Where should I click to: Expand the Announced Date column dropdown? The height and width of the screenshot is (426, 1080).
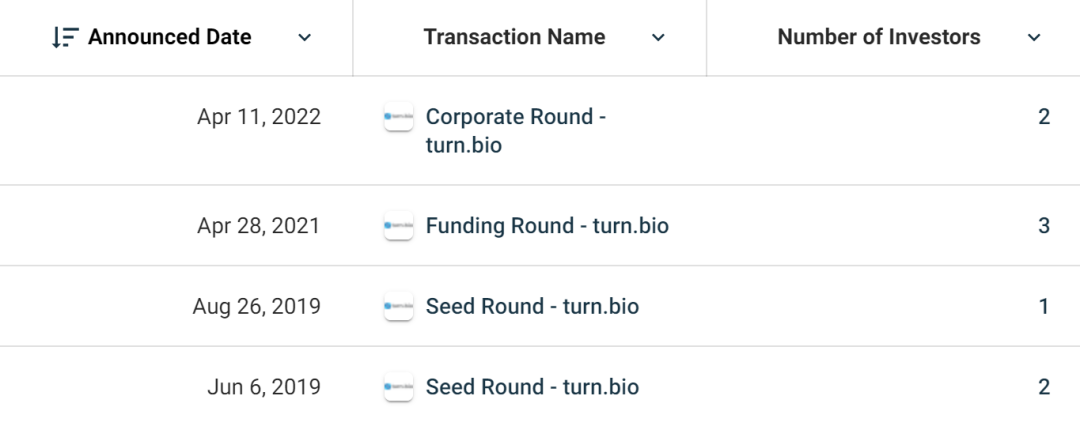coord(304,37)
